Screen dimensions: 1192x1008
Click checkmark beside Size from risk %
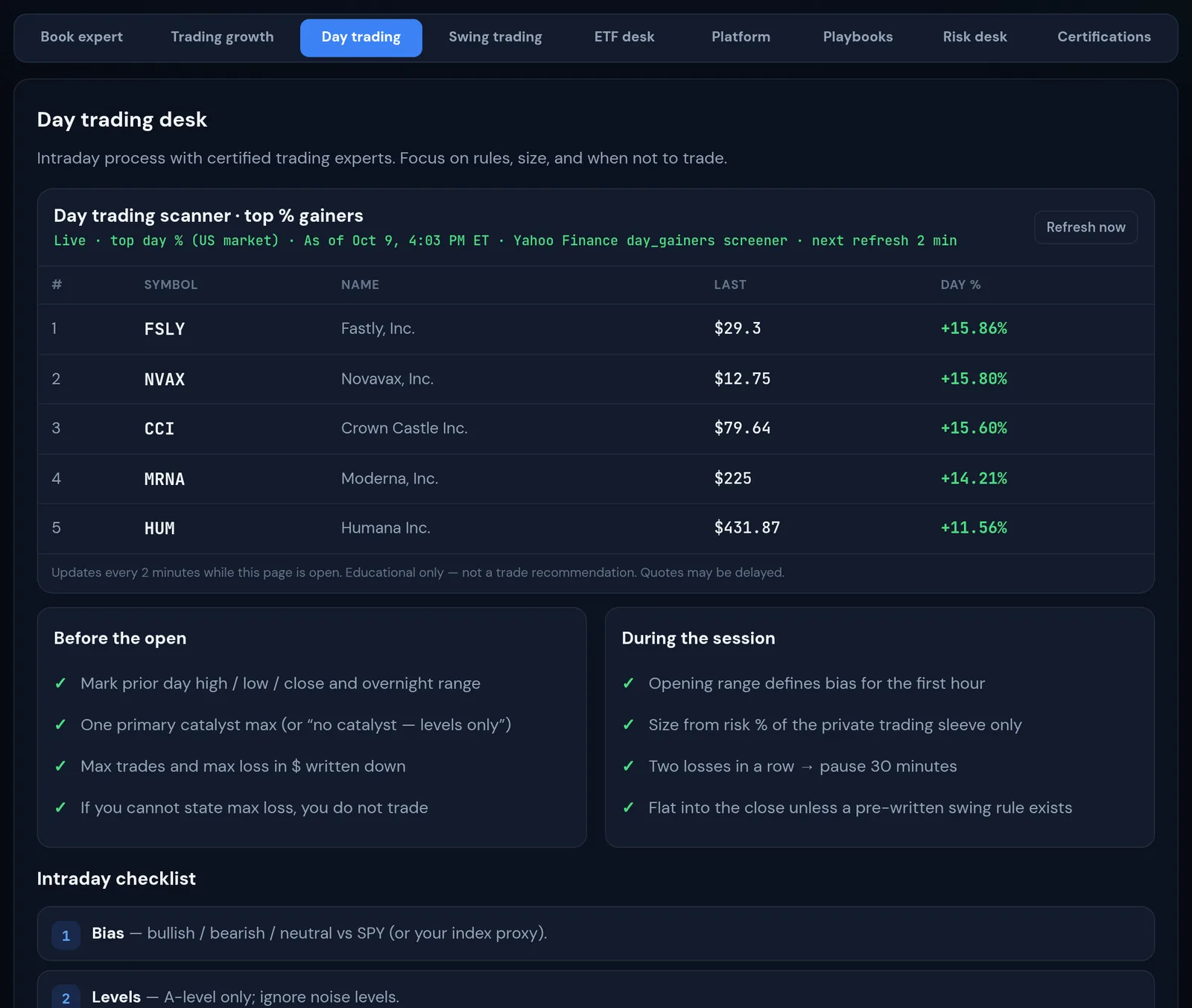(629, 725)
